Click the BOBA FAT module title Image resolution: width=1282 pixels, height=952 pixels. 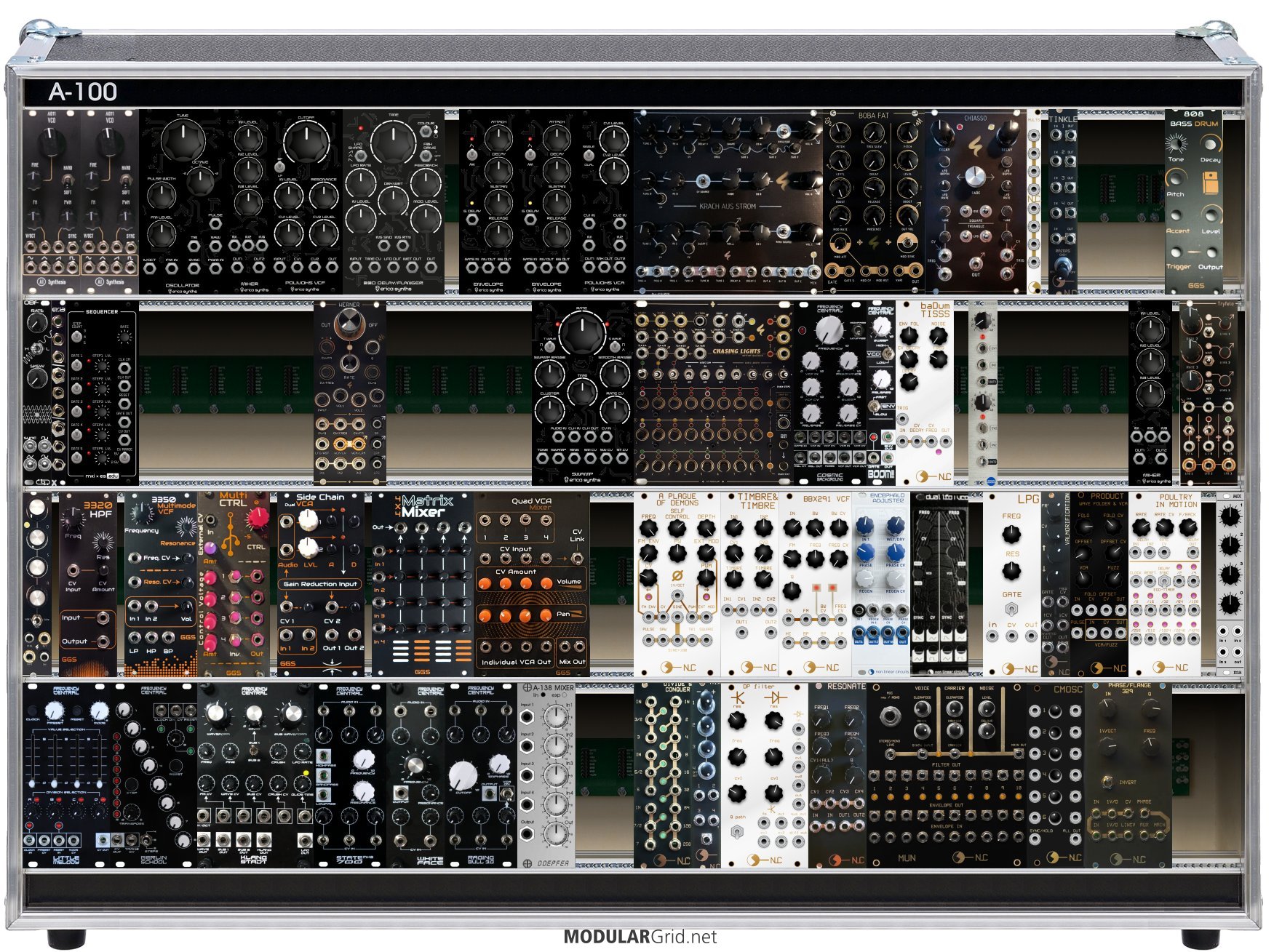pyautogui.click(x=873, y=115)
